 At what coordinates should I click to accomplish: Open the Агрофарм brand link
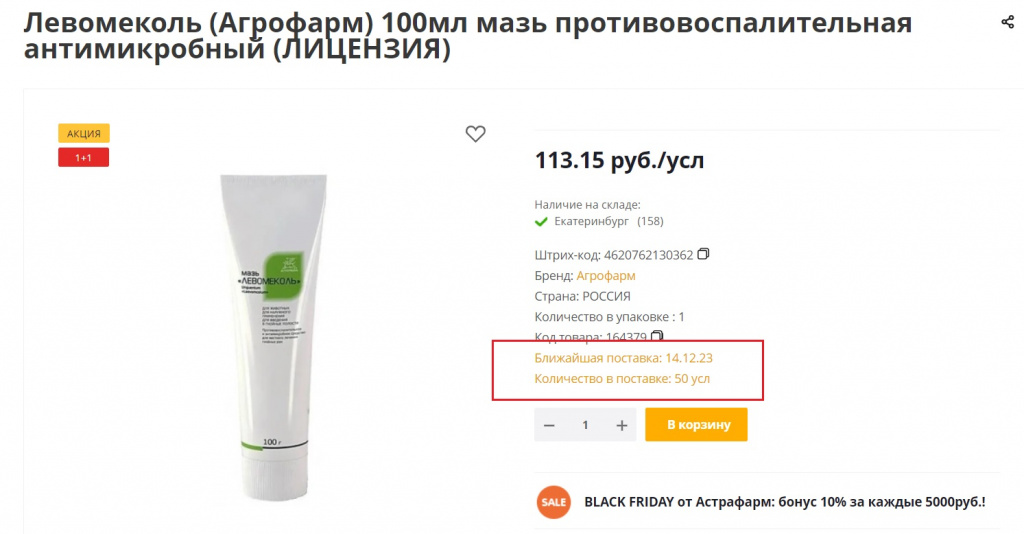[605, 275]
